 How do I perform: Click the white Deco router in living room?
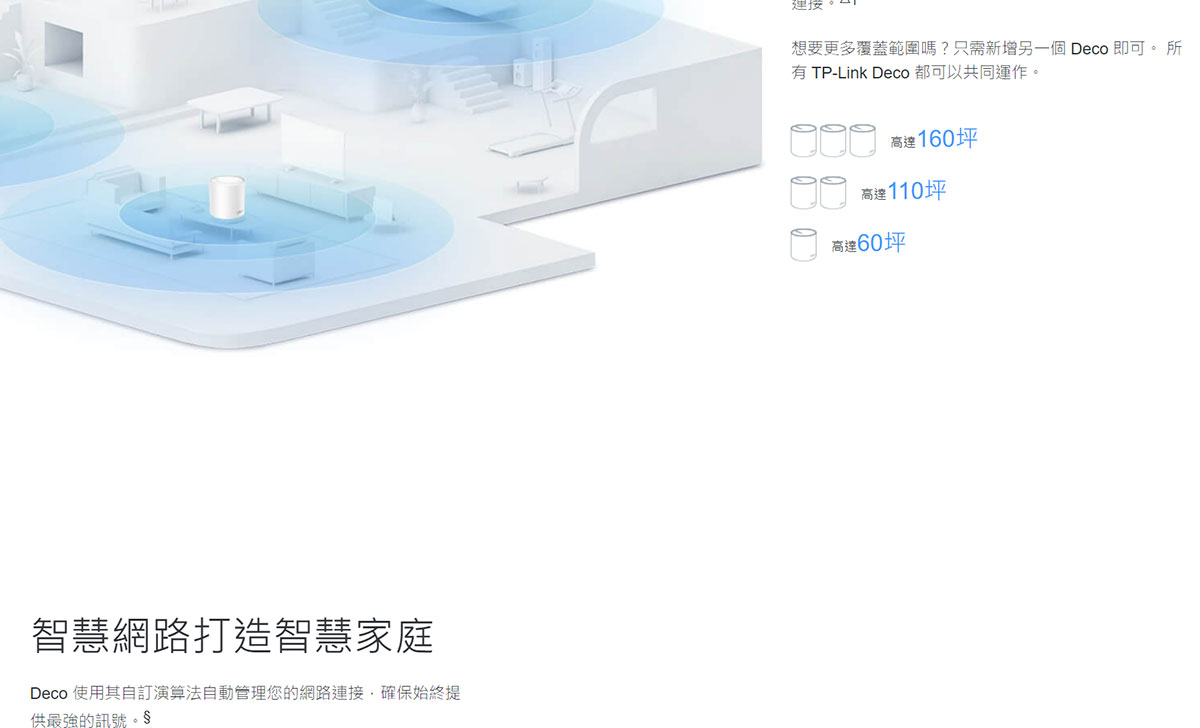(x=226, y=197)
